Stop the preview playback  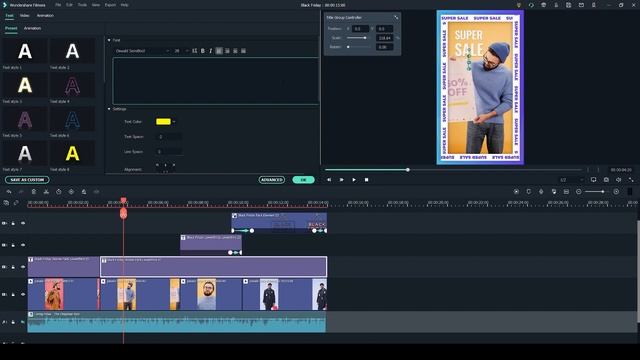pos(367,180)
